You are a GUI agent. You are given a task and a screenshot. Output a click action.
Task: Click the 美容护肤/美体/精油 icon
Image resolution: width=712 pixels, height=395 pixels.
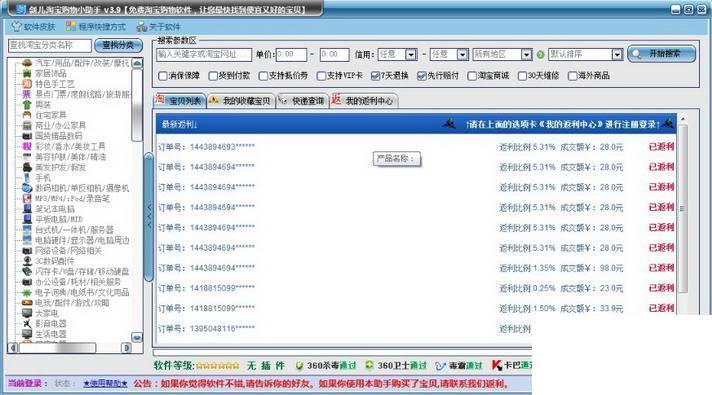(x=27, y=157)
